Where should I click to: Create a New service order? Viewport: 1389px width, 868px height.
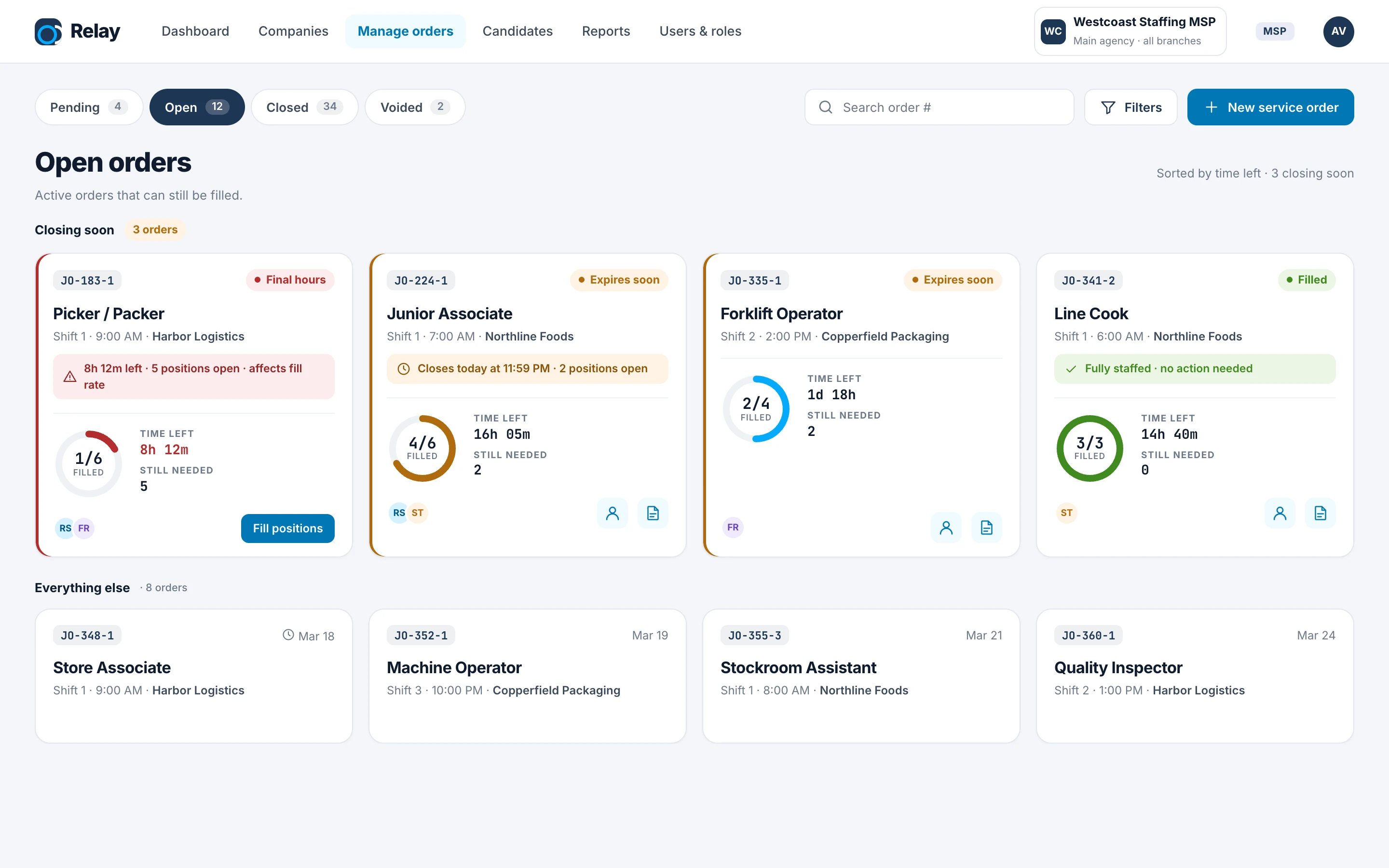[1270, 107]
